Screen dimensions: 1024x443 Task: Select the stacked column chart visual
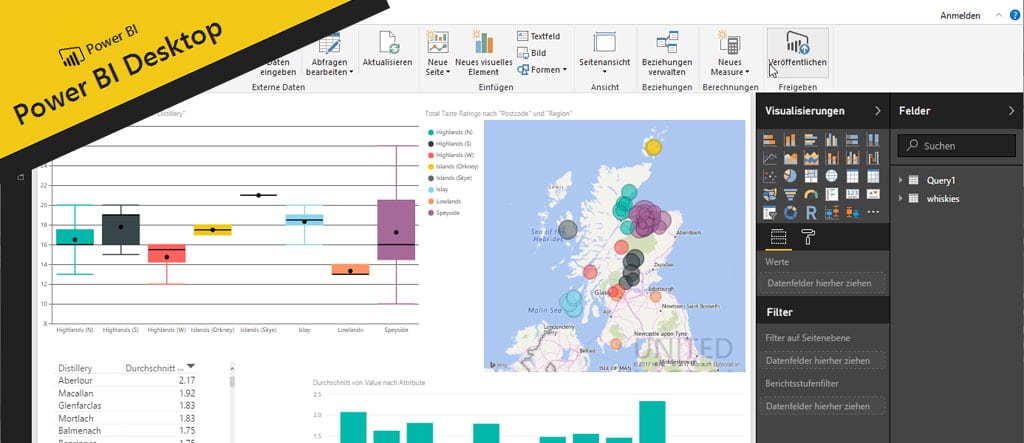[x=790, y=140]
